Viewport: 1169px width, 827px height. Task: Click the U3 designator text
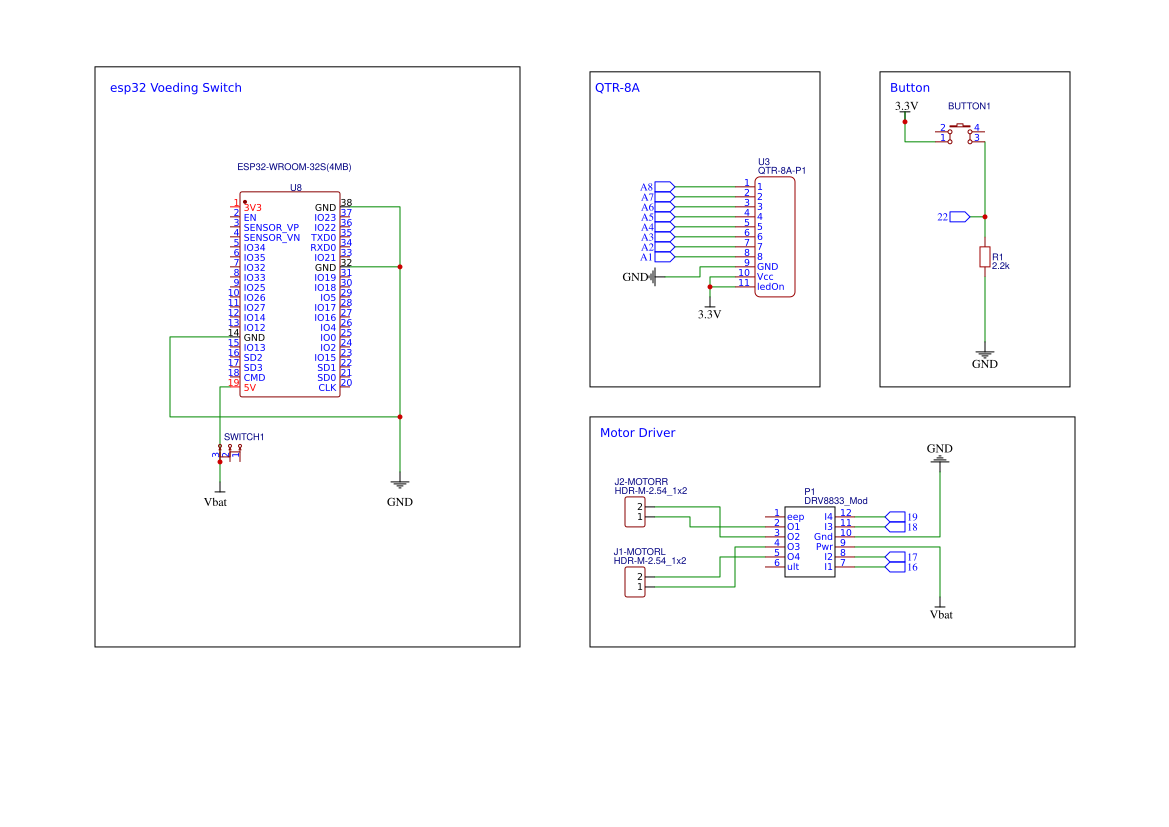click(x=763, y=162)
